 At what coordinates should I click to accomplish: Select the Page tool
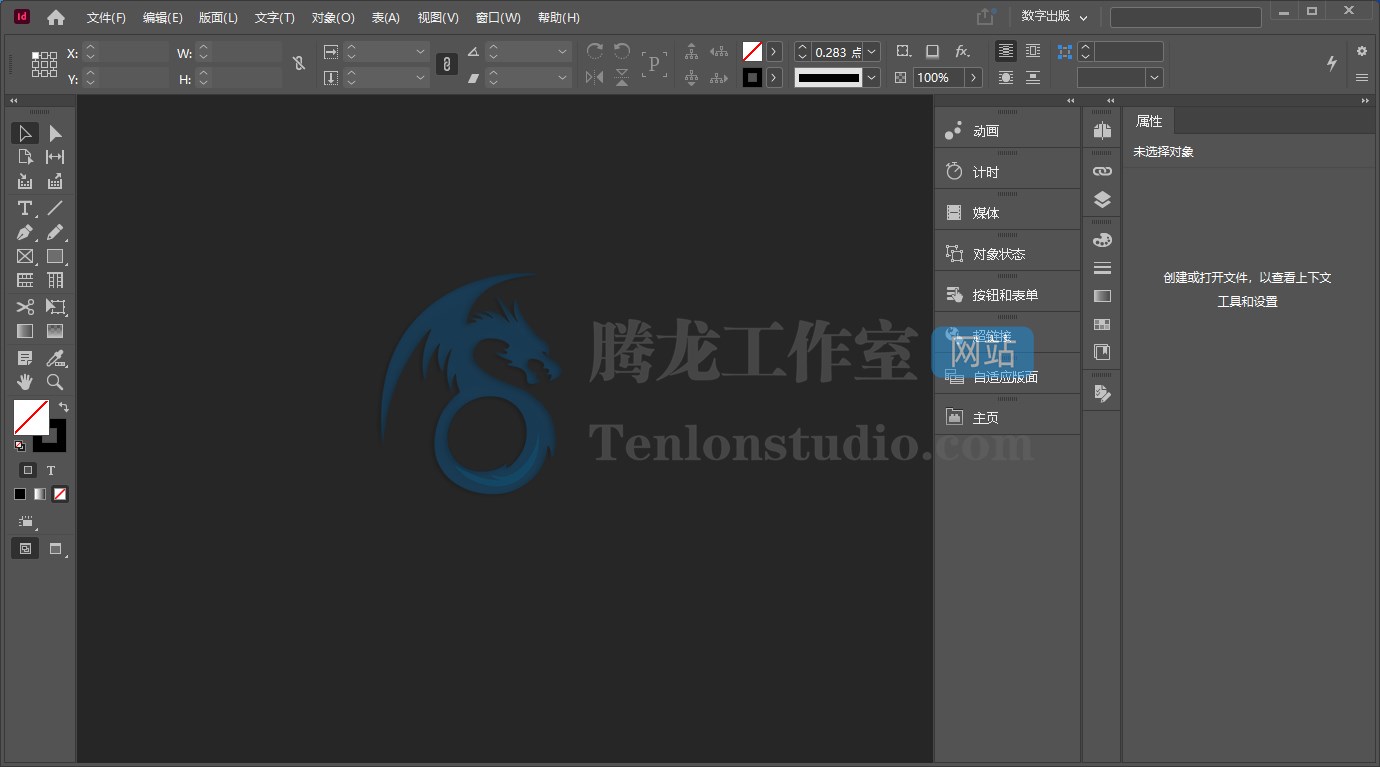coord(25,157)
